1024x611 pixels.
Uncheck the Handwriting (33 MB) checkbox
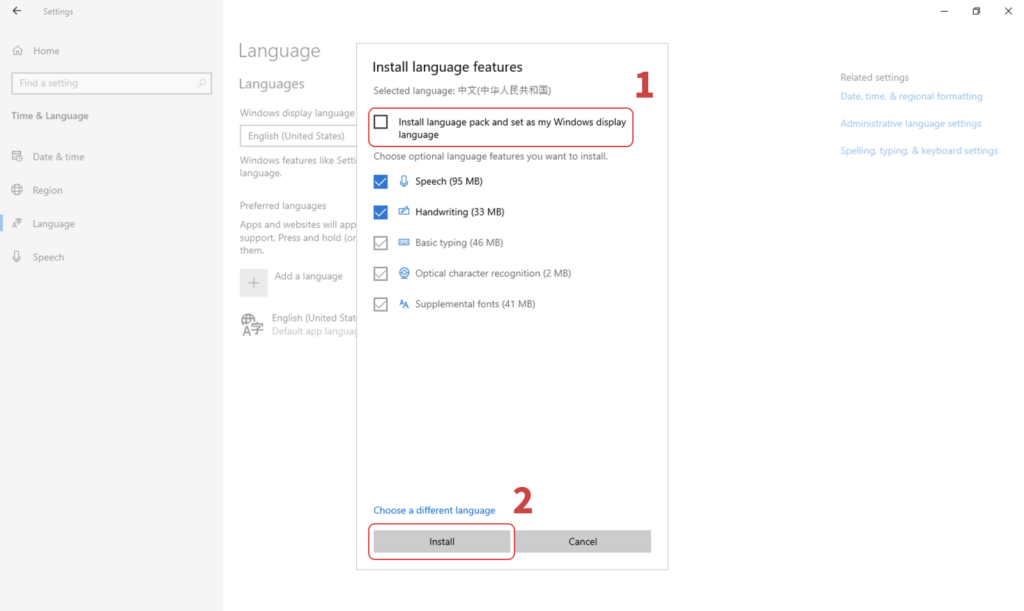point(381,212)
